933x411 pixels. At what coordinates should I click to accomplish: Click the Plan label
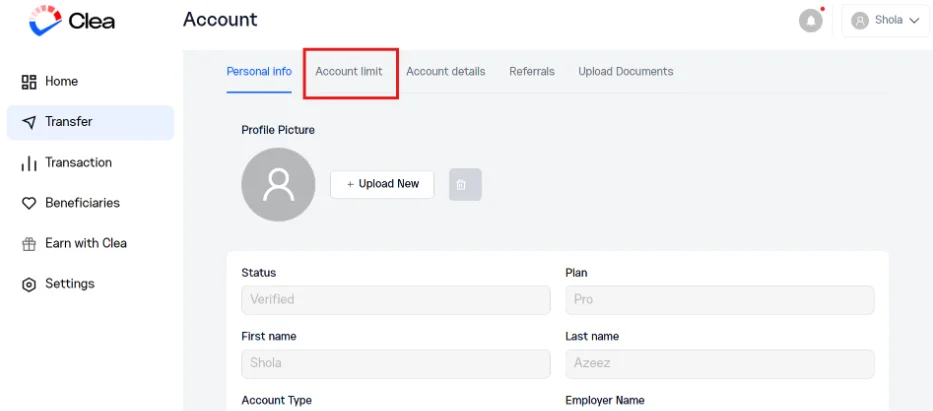pos(576,273)
